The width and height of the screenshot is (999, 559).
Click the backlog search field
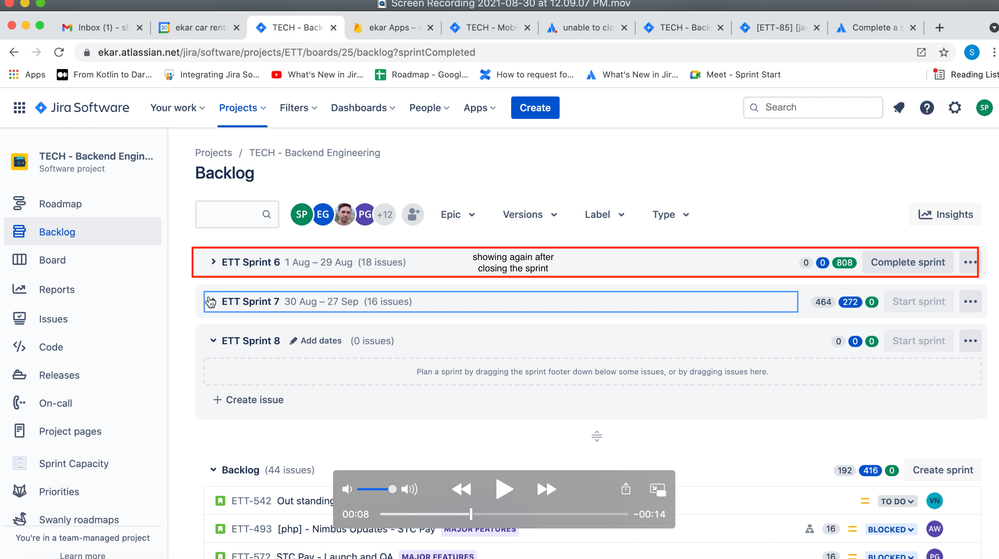(x=236, y=214)
